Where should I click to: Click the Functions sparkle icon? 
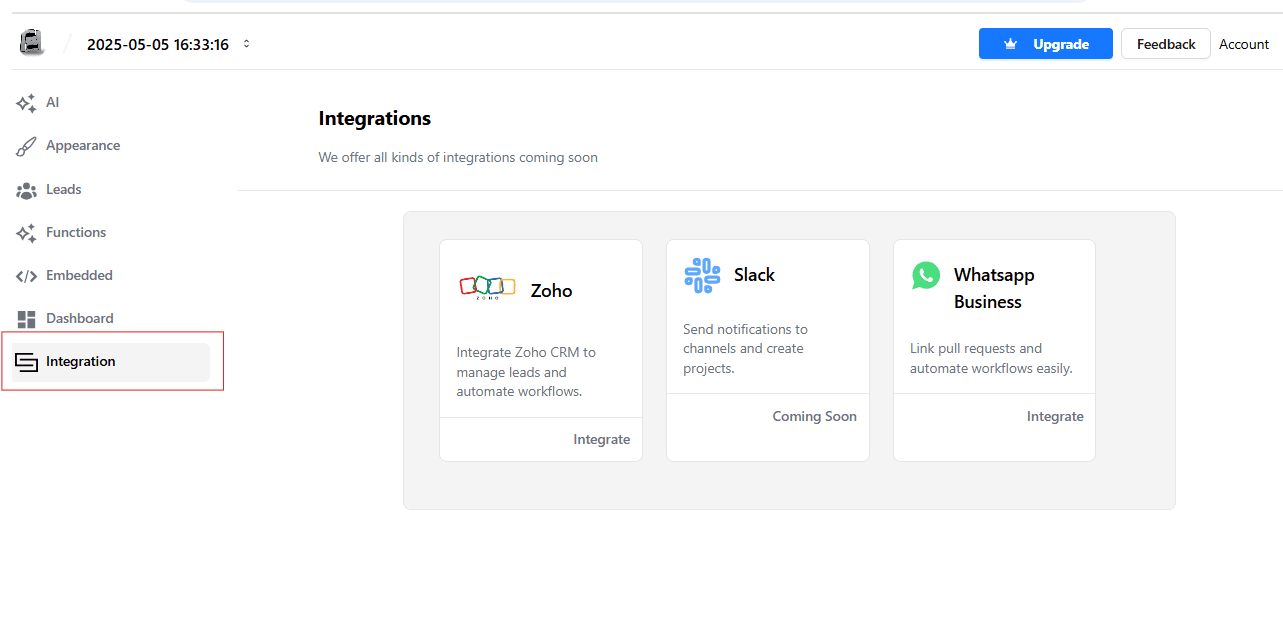27,233
